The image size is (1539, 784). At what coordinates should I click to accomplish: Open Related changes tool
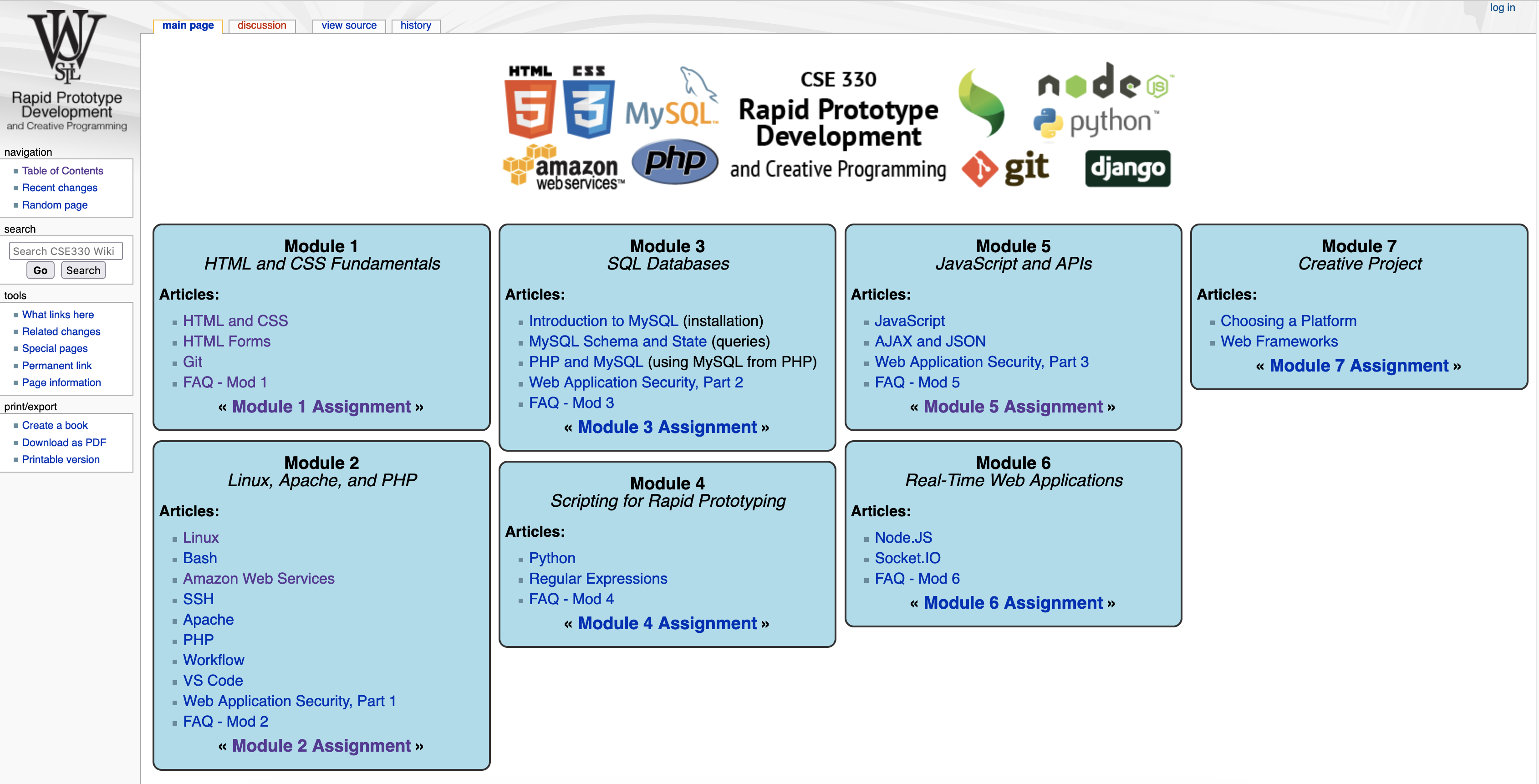click(x=61, y=331)
